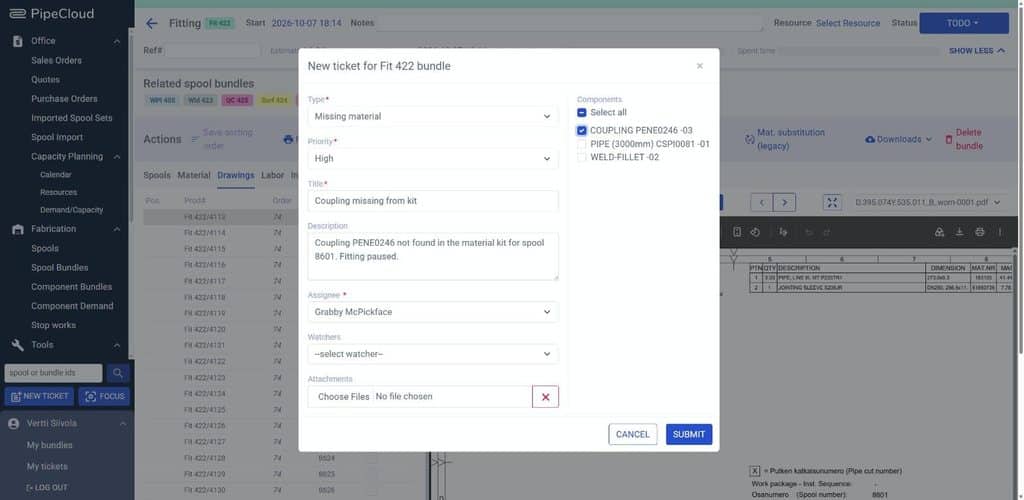
Task: Open the Assignee dropdown showing Grabby McPickface
Action: [433, 312]
